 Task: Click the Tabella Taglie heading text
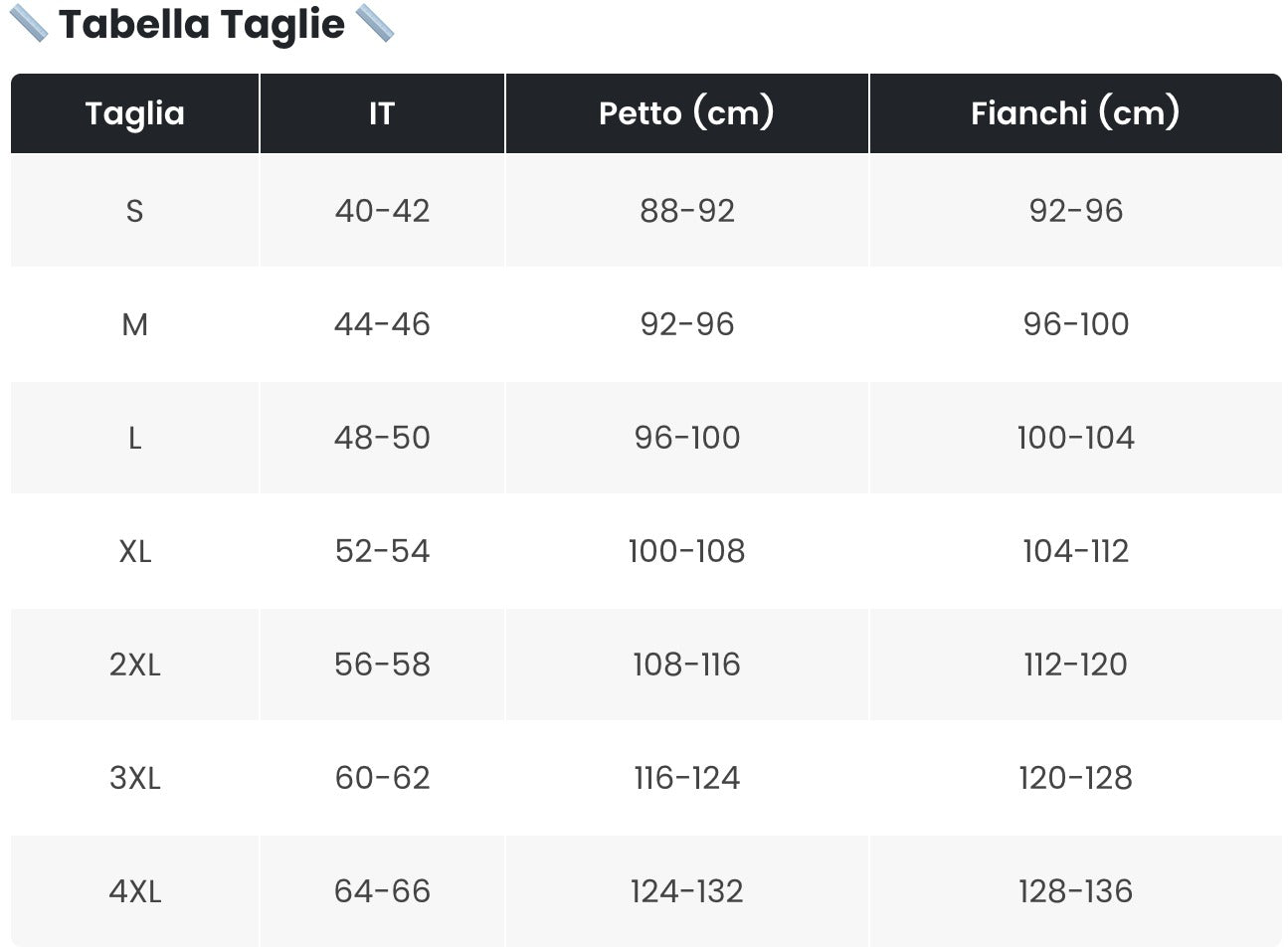coord(202,24)
